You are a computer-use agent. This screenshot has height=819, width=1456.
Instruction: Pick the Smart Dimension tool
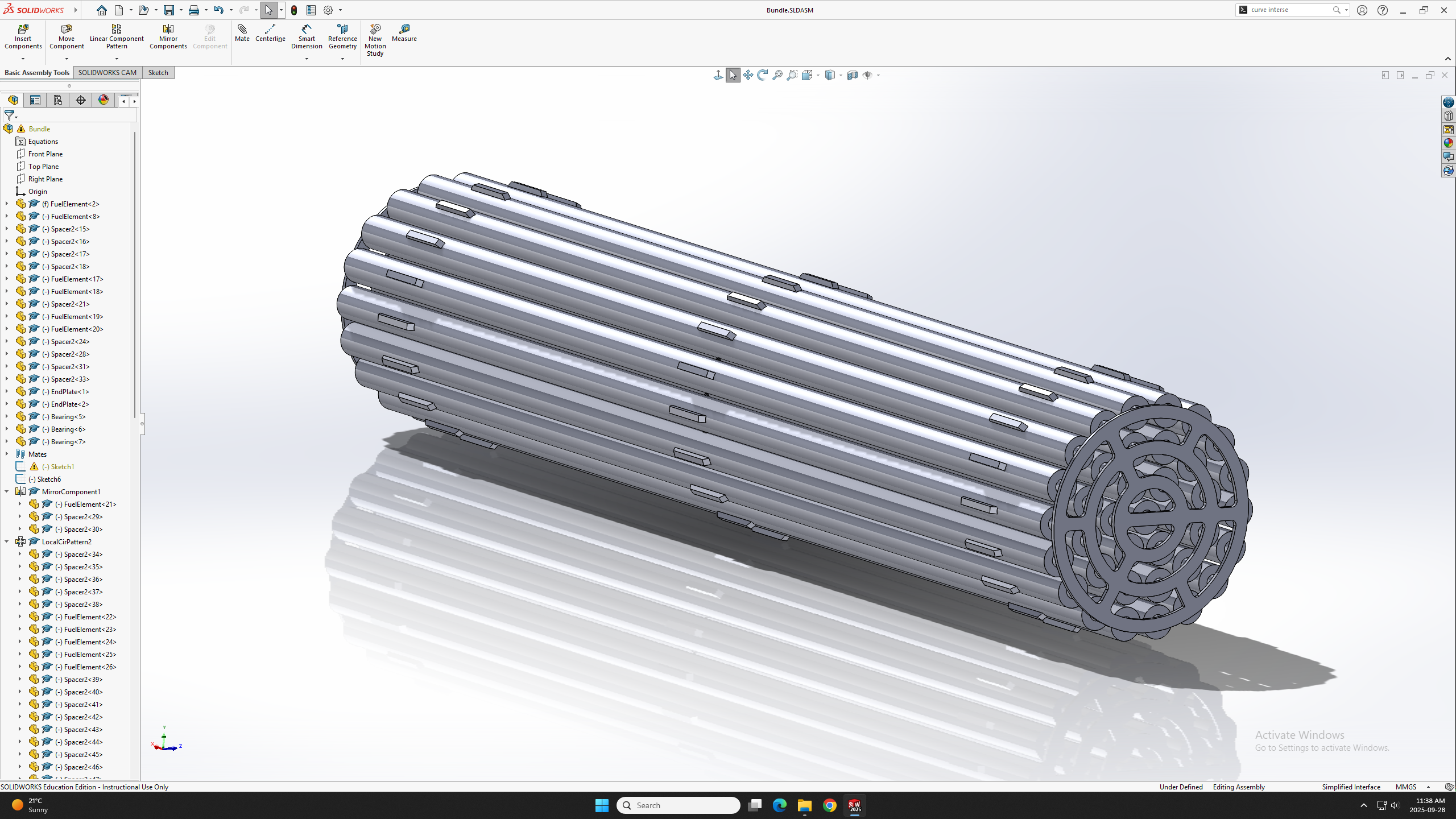pos(307,37)
